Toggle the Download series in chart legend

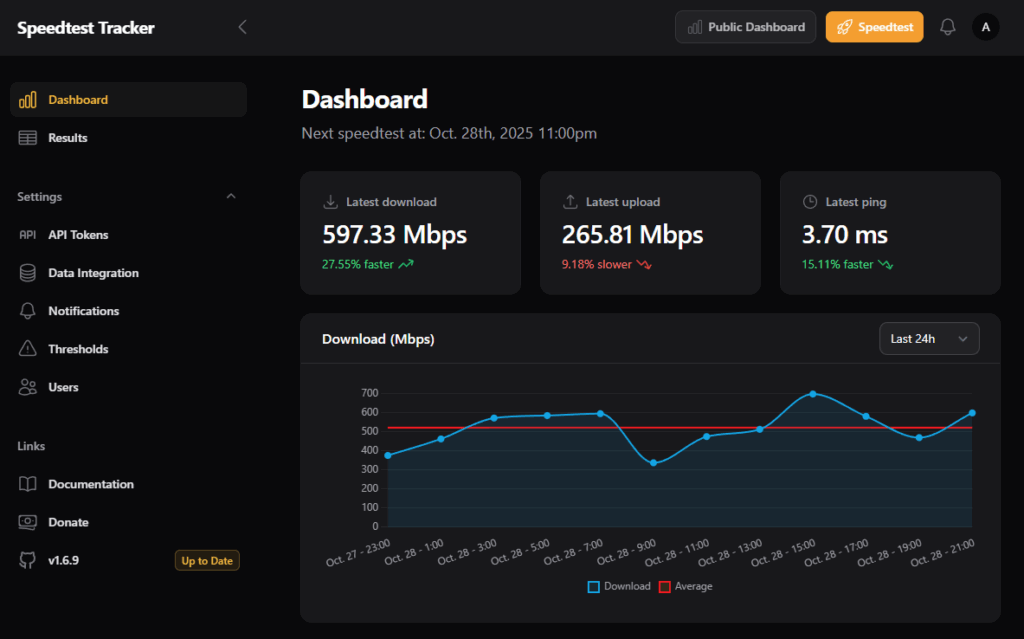coord(619,587)
